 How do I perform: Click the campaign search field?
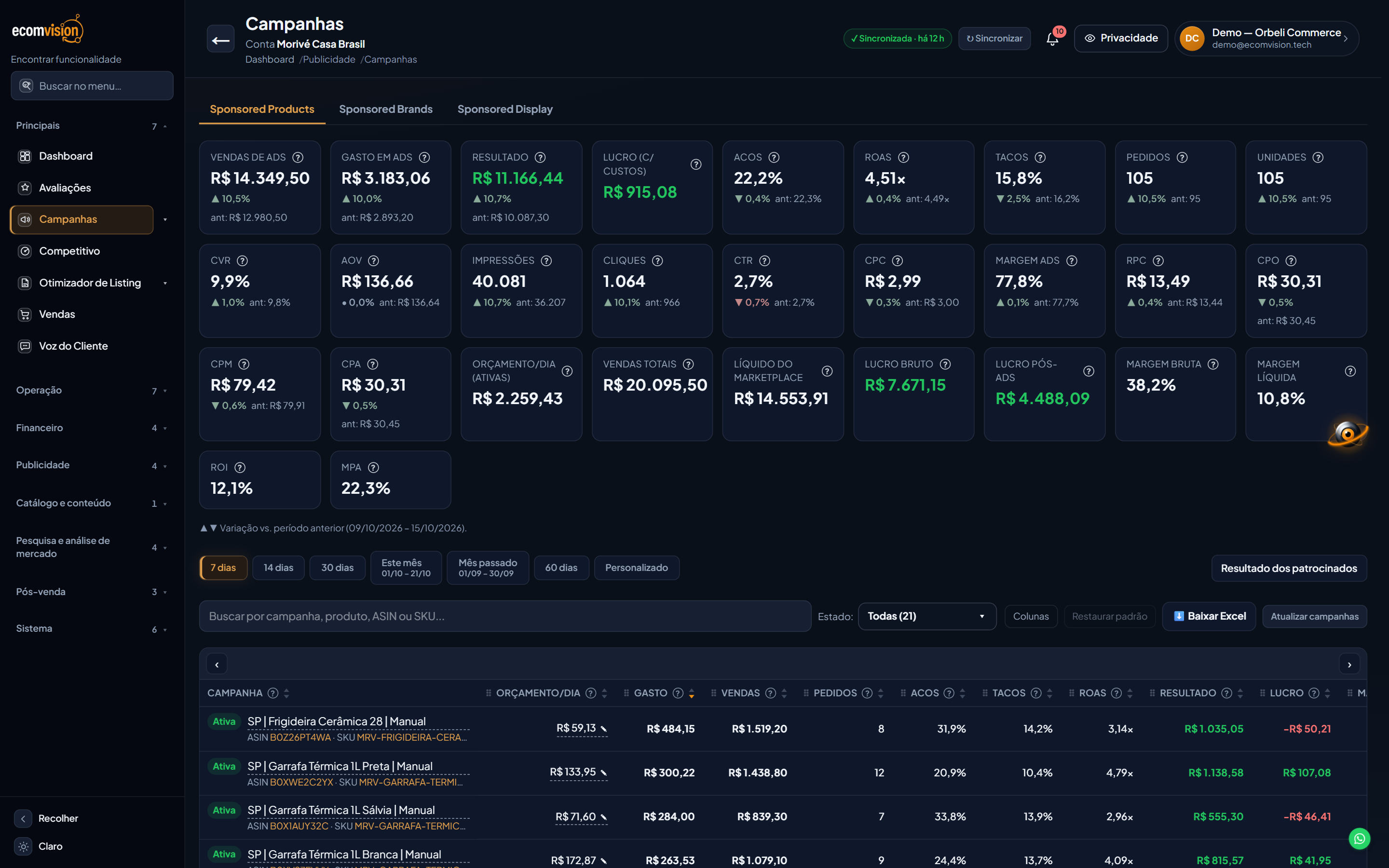click(x=505, y=616)
